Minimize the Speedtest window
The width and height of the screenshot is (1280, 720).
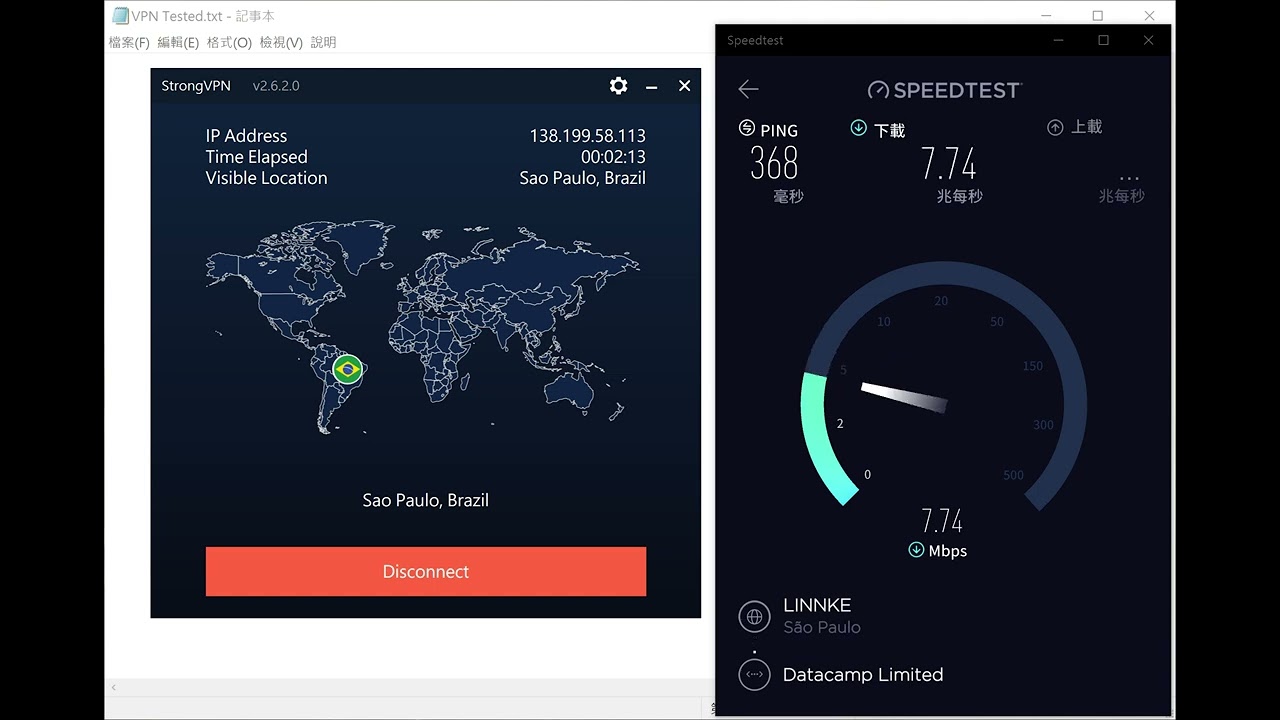coord(1059,40)
